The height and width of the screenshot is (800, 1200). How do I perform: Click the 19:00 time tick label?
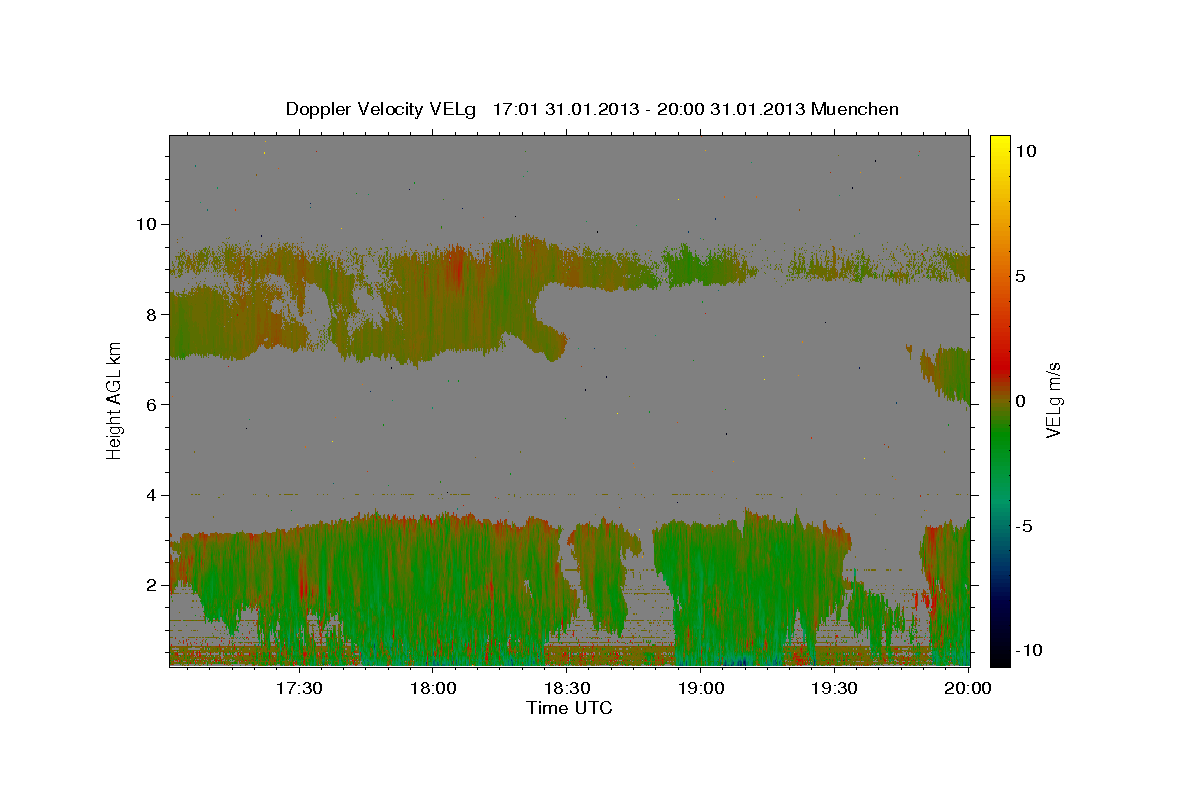(701, 689)
